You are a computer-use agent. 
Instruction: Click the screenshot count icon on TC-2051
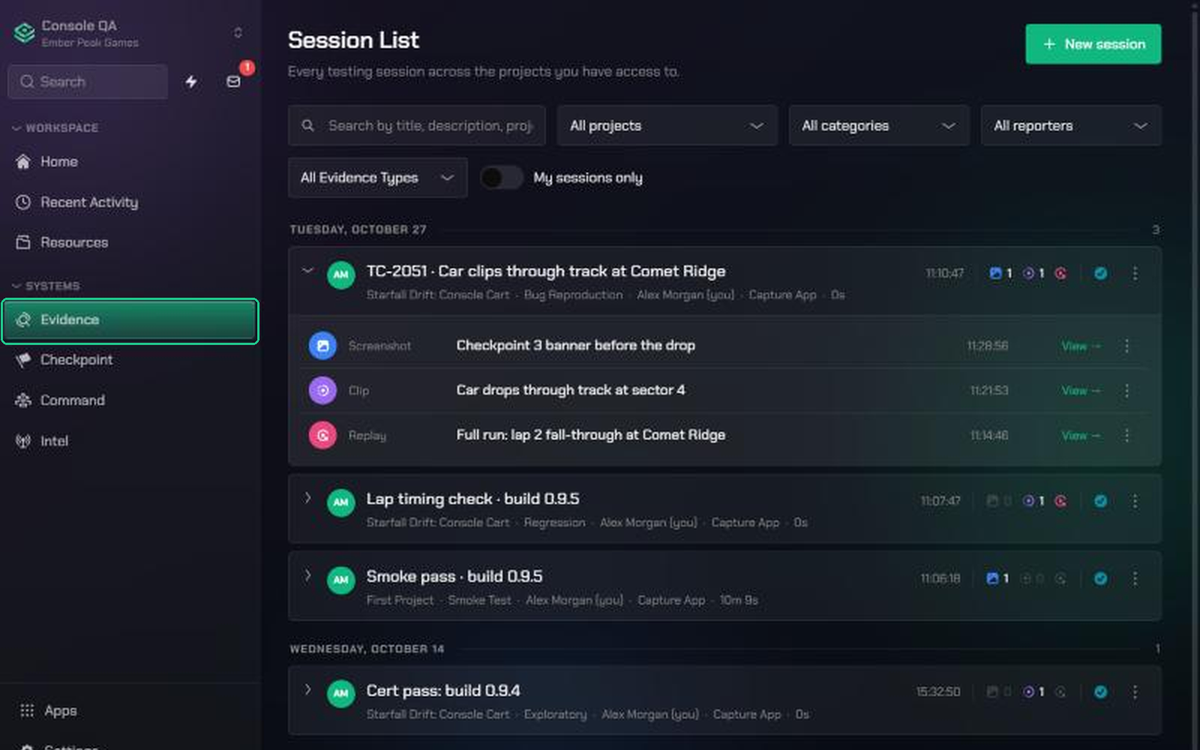pyautogui.click(x=994, y=273)
